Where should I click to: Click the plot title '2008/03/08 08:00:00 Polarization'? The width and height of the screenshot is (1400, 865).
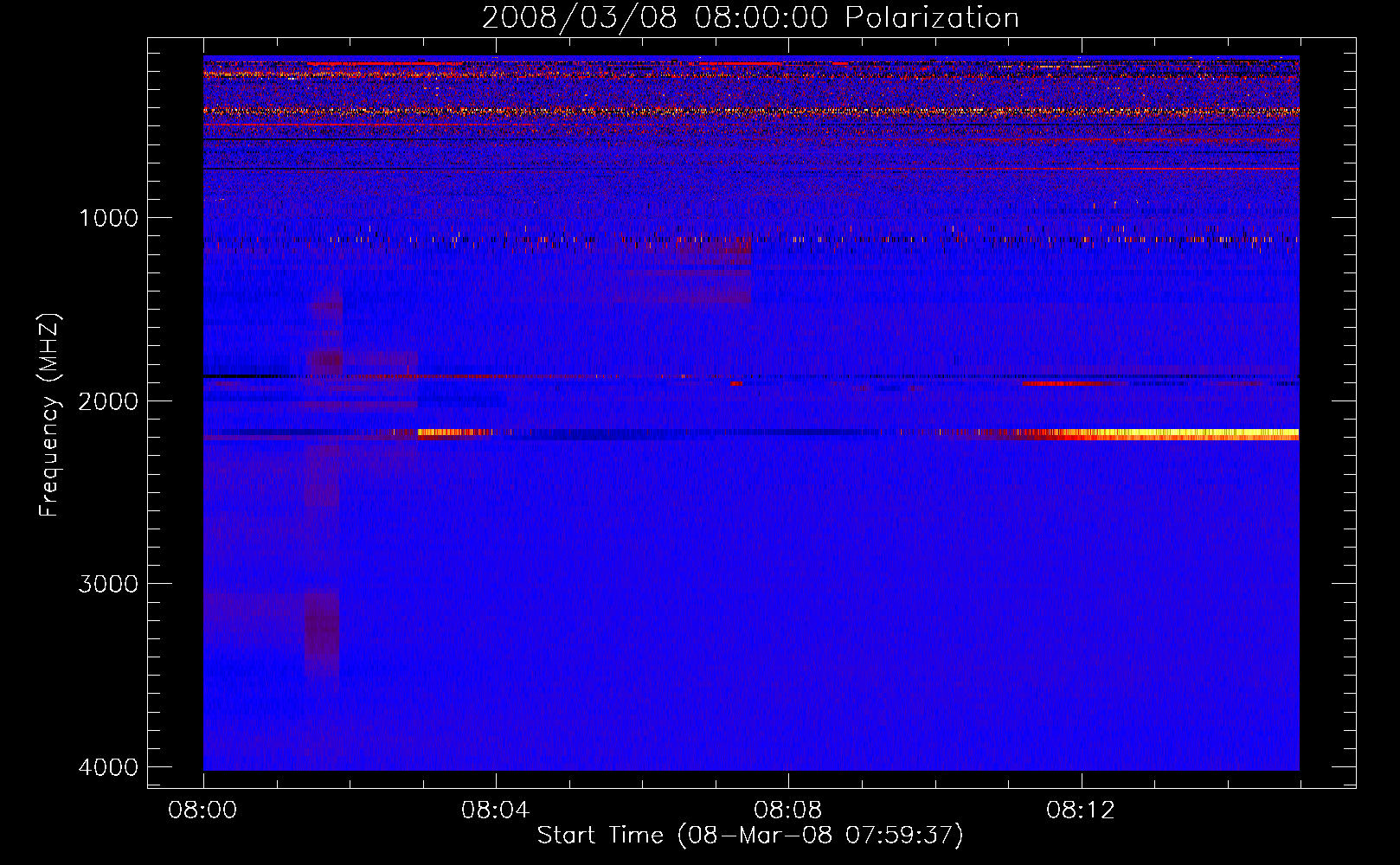pos(750,18)
